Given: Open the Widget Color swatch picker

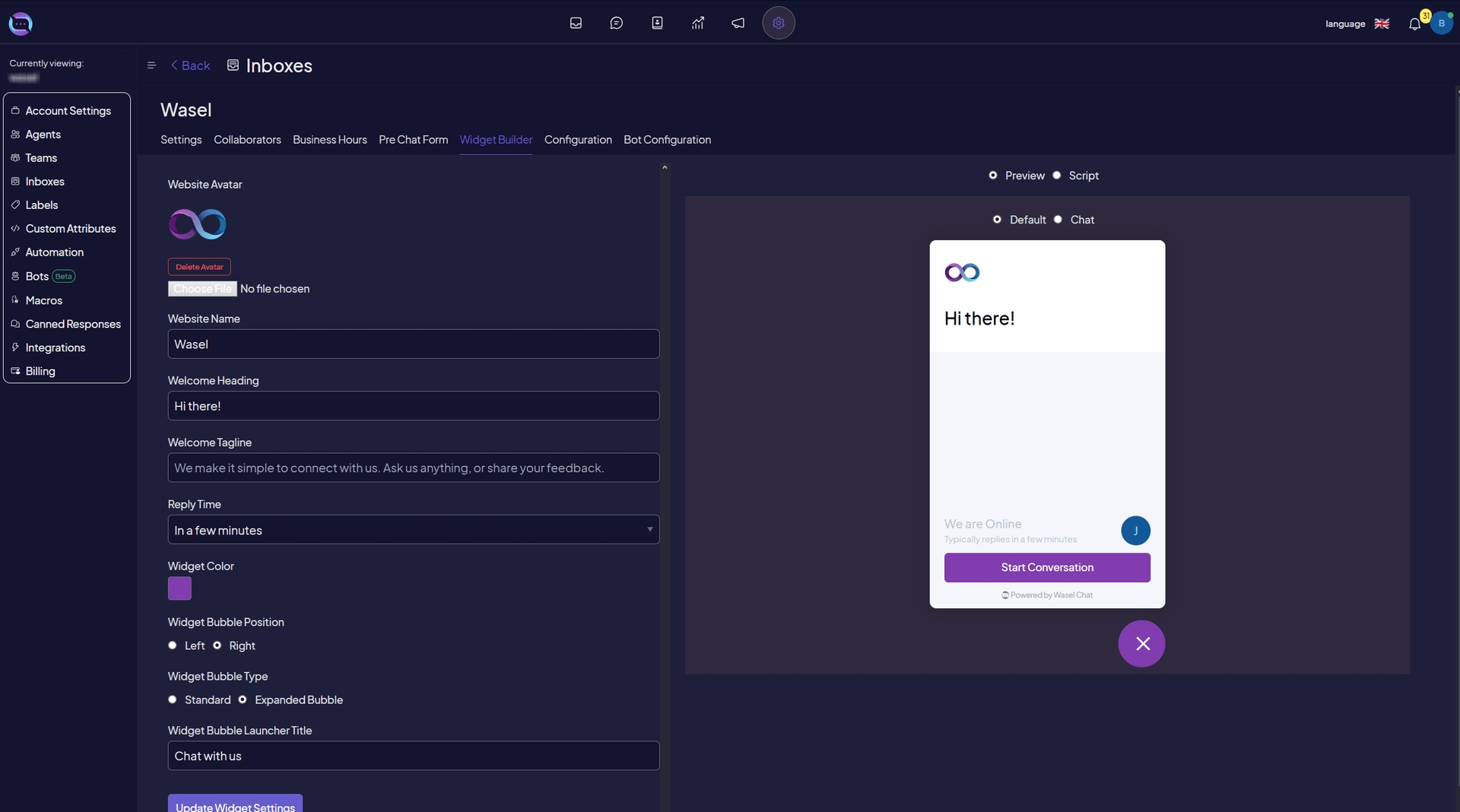Looking at the screenshot, I should point(179,588).
